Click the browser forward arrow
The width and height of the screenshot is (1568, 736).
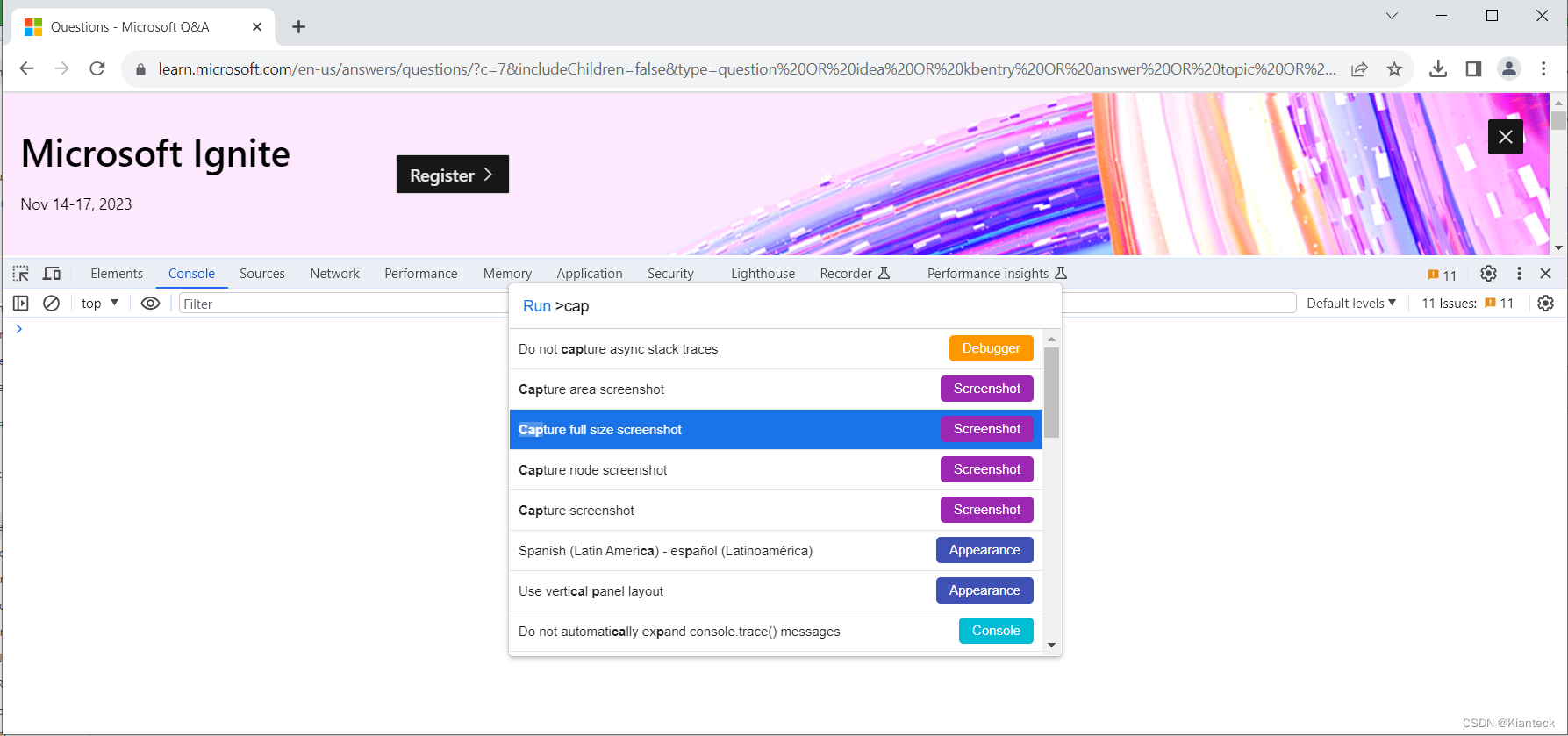click(61, 68)
